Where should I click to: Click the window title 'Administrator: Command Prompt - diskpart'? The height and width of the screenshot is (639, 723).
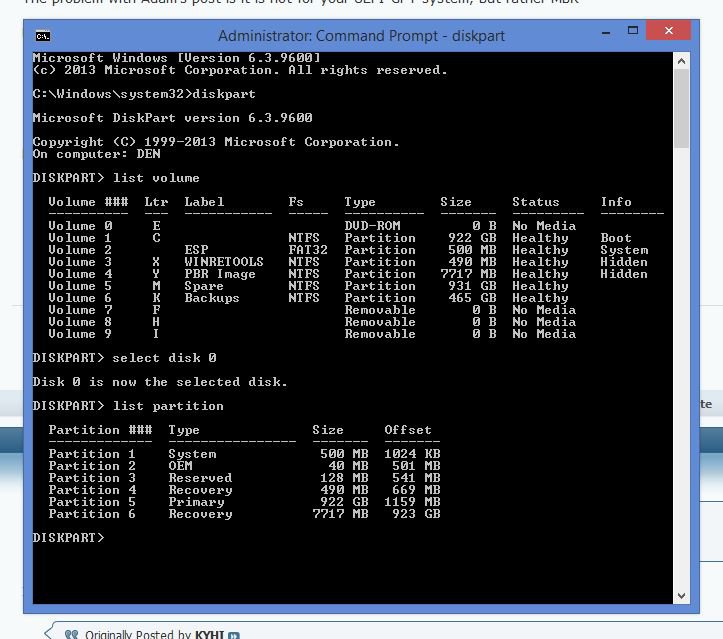tap(361, 36)
